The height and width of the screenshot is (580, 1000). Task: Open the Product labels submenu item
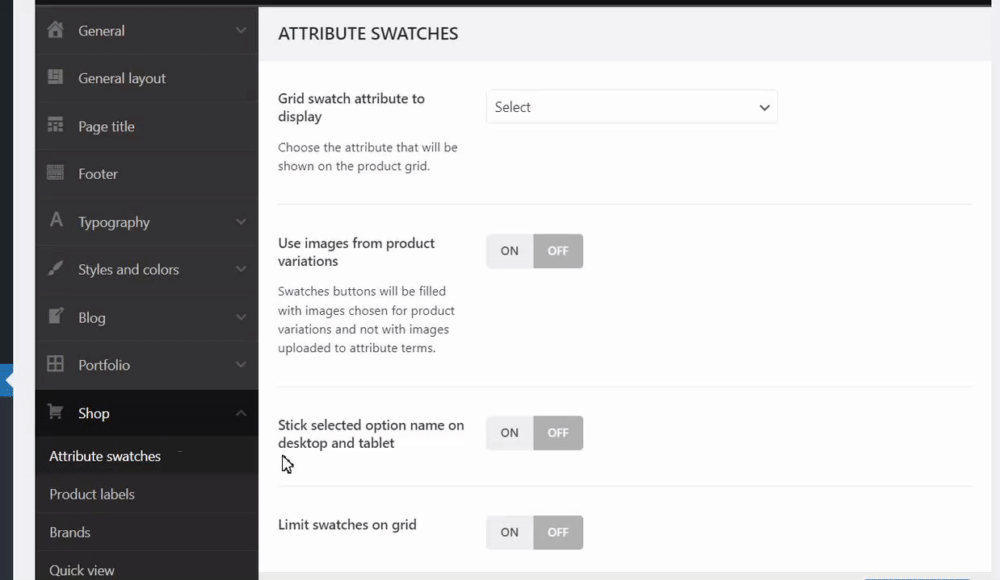92,494
